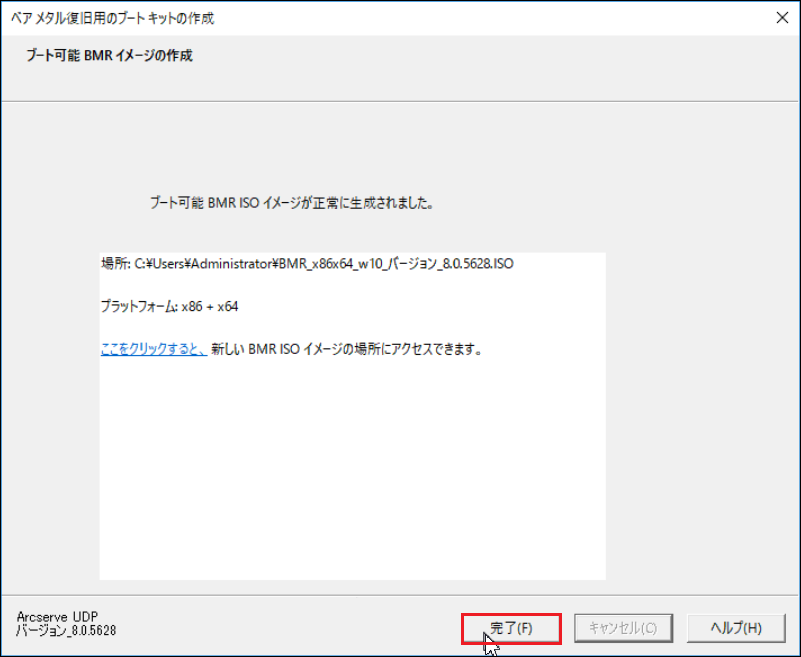Viewport: 801px width, 657px height.
Task: Open help with the ヘルプ(H) button
Action: point(736,628)
